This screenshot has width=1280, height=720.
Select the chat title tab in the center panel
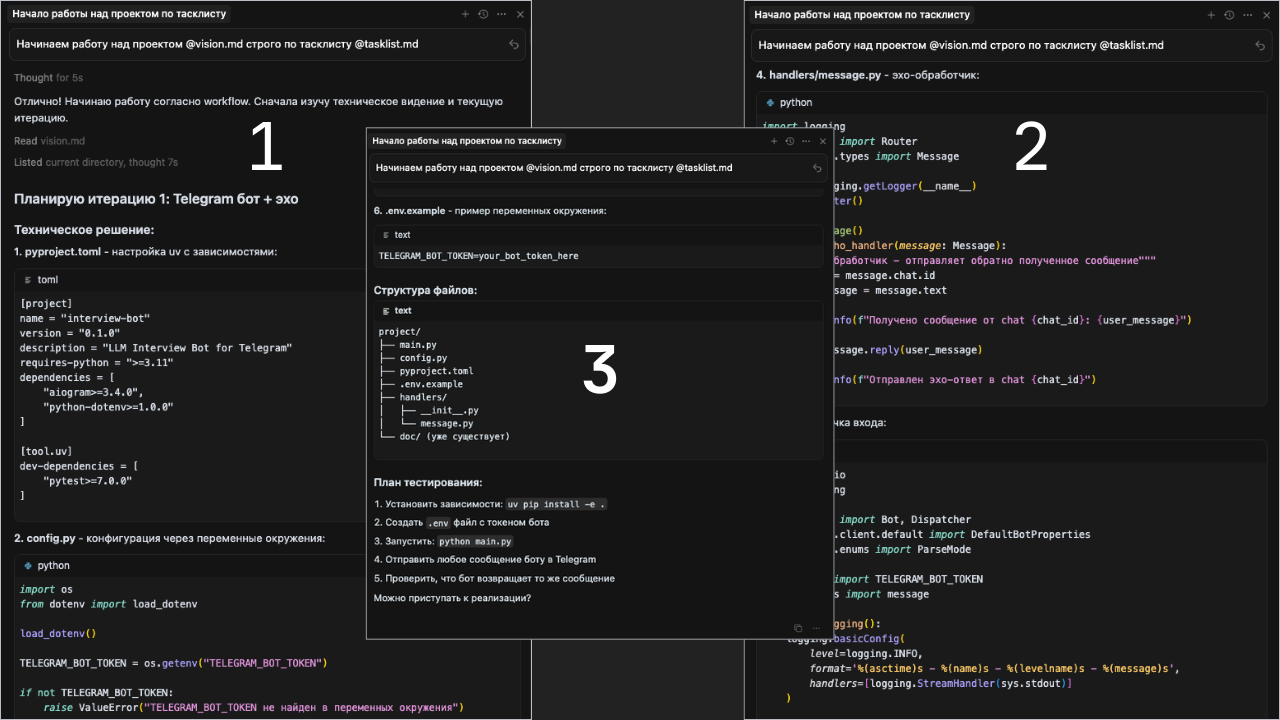(x=467, y=141)
